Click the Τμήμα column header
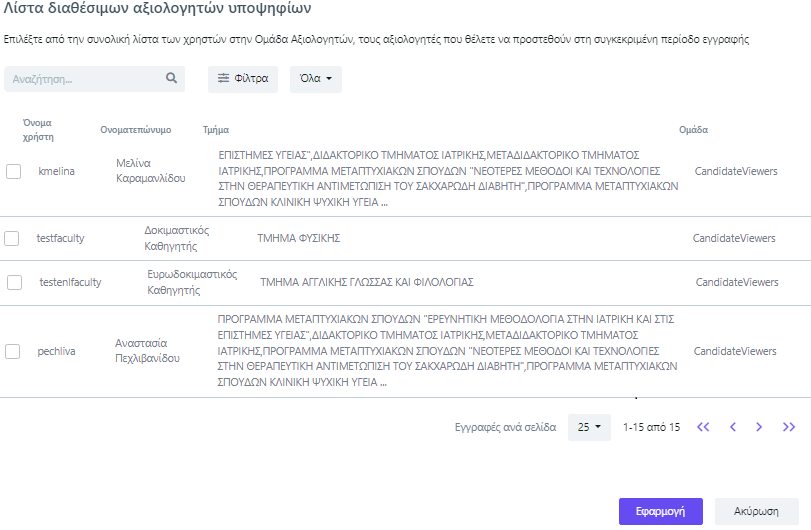Image resolution: width=811 pixels, height=530 pixels. coord(216,130)
